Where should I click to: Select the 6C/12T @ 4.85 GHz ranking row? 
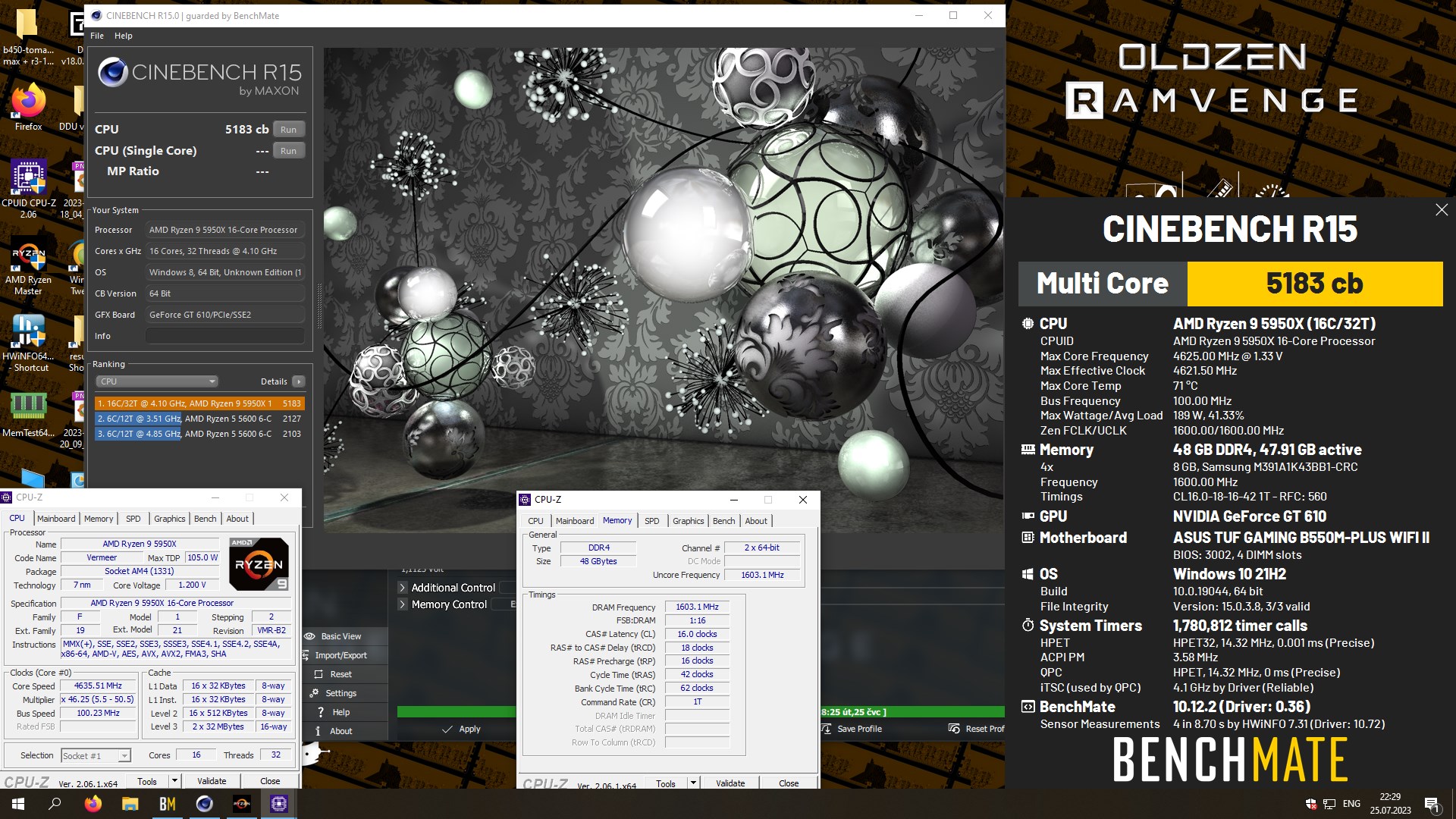click(x=199, y=434)
